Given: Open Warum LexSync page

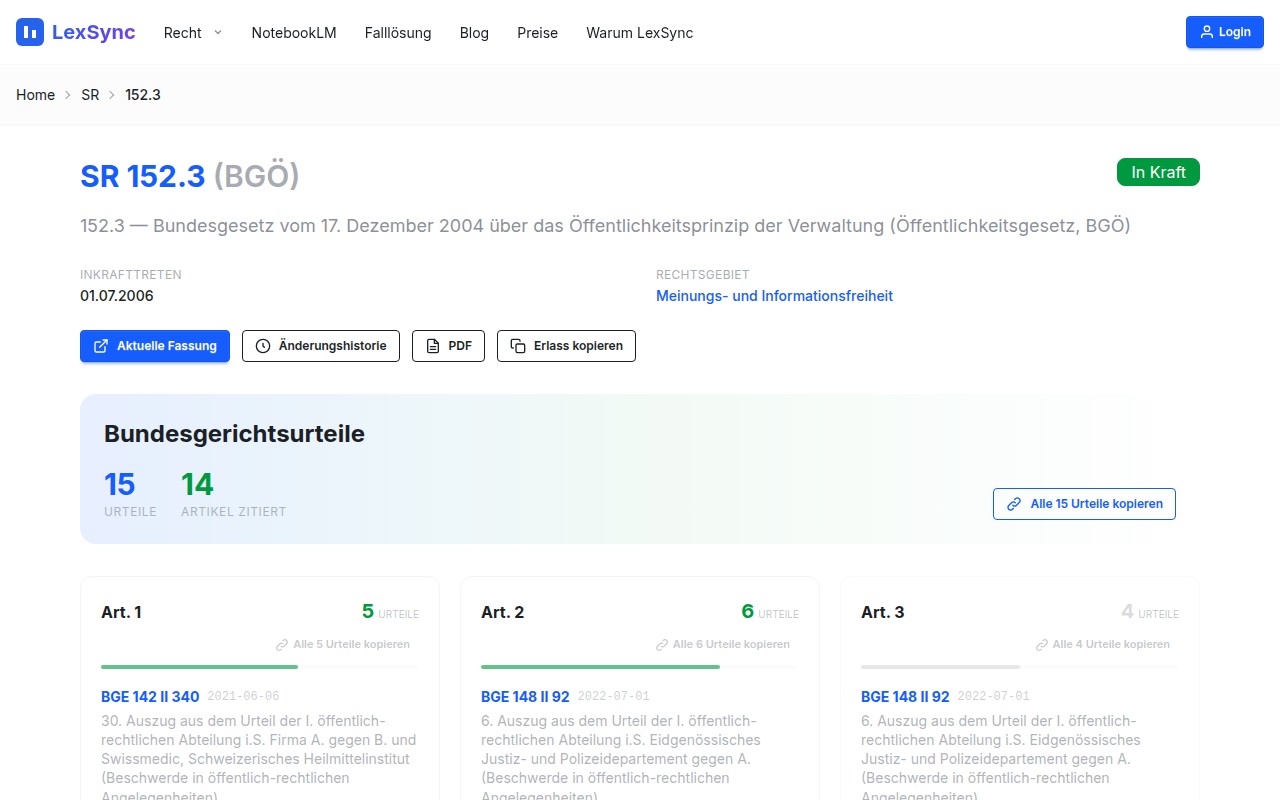Looking at the screenshot, I should pos(639,33).
